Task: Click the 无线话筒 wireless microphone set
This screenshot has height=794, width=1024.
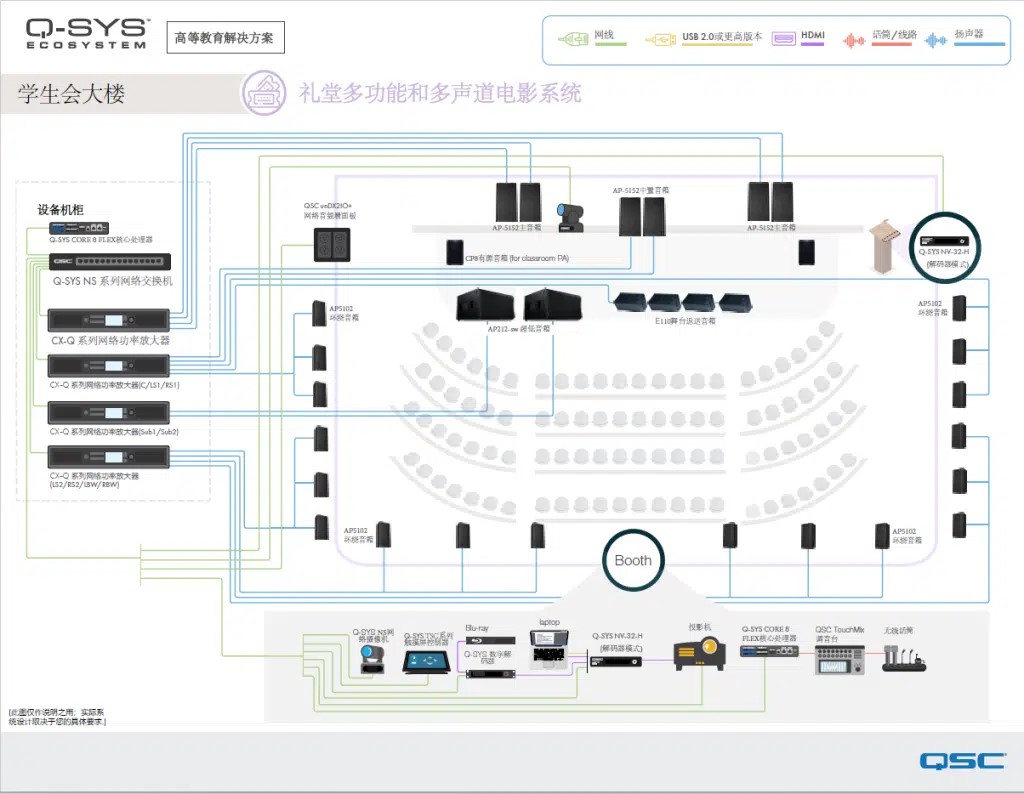Action: pyautogui.click(x=904, y=659)
